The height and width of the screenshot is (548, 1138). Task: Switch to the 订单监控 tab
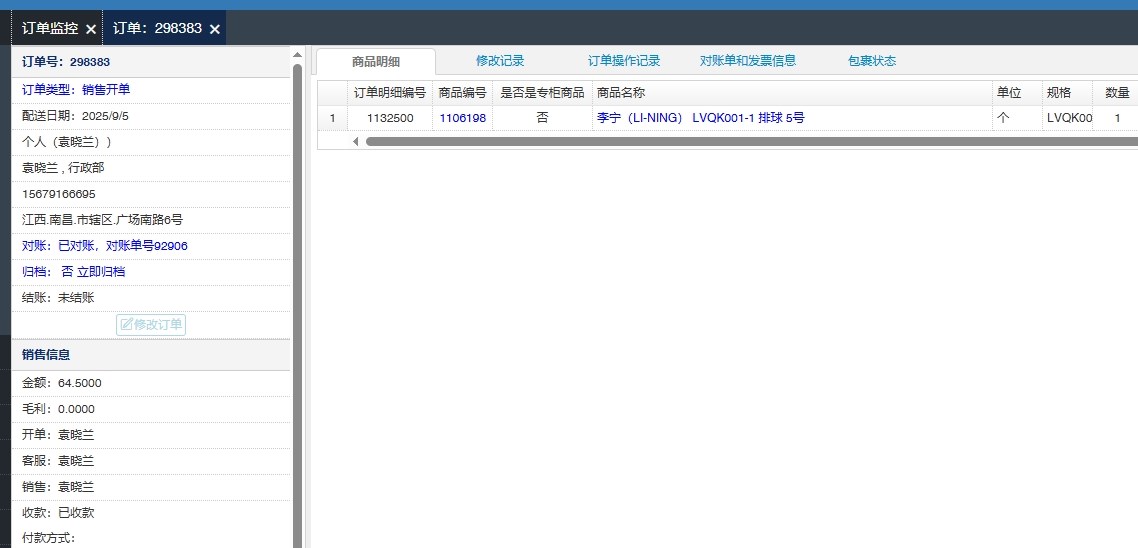point(50,29)
